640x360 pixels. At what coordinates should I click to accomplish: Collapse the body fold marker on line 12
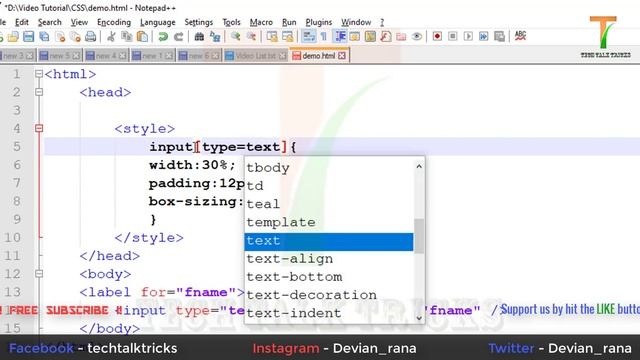coord(39,274)
